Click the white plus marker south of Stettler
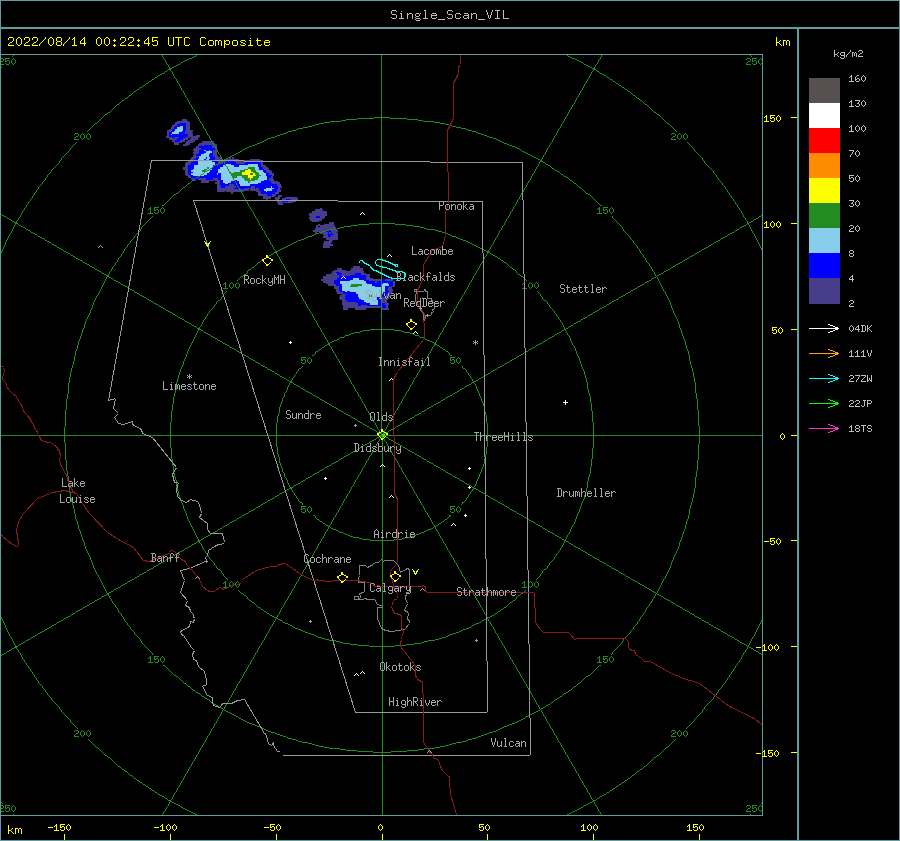 (x=565, y=402)
